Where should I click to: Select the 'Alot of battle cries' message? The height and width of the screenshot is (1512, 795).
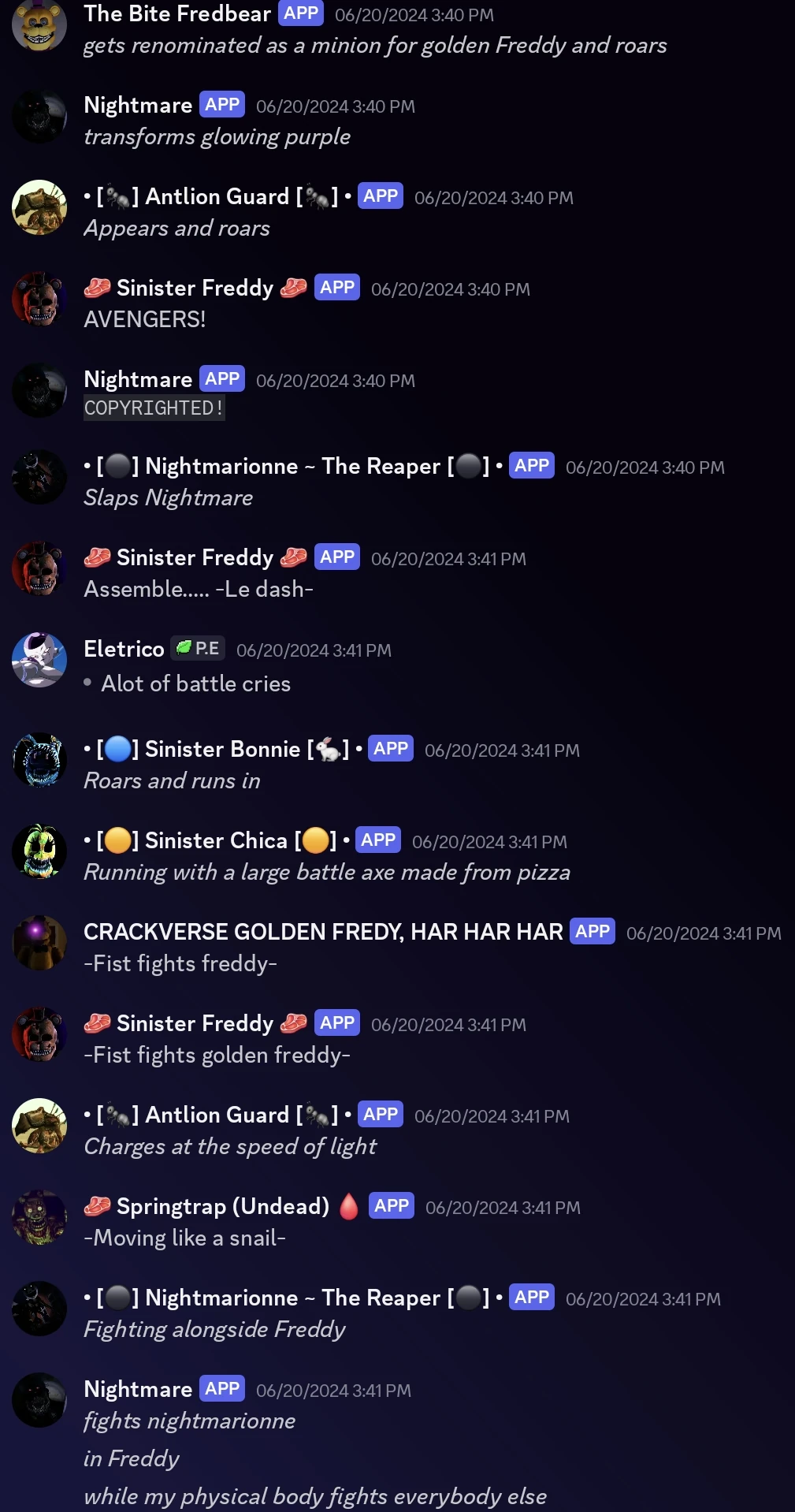tap(195, 683)
